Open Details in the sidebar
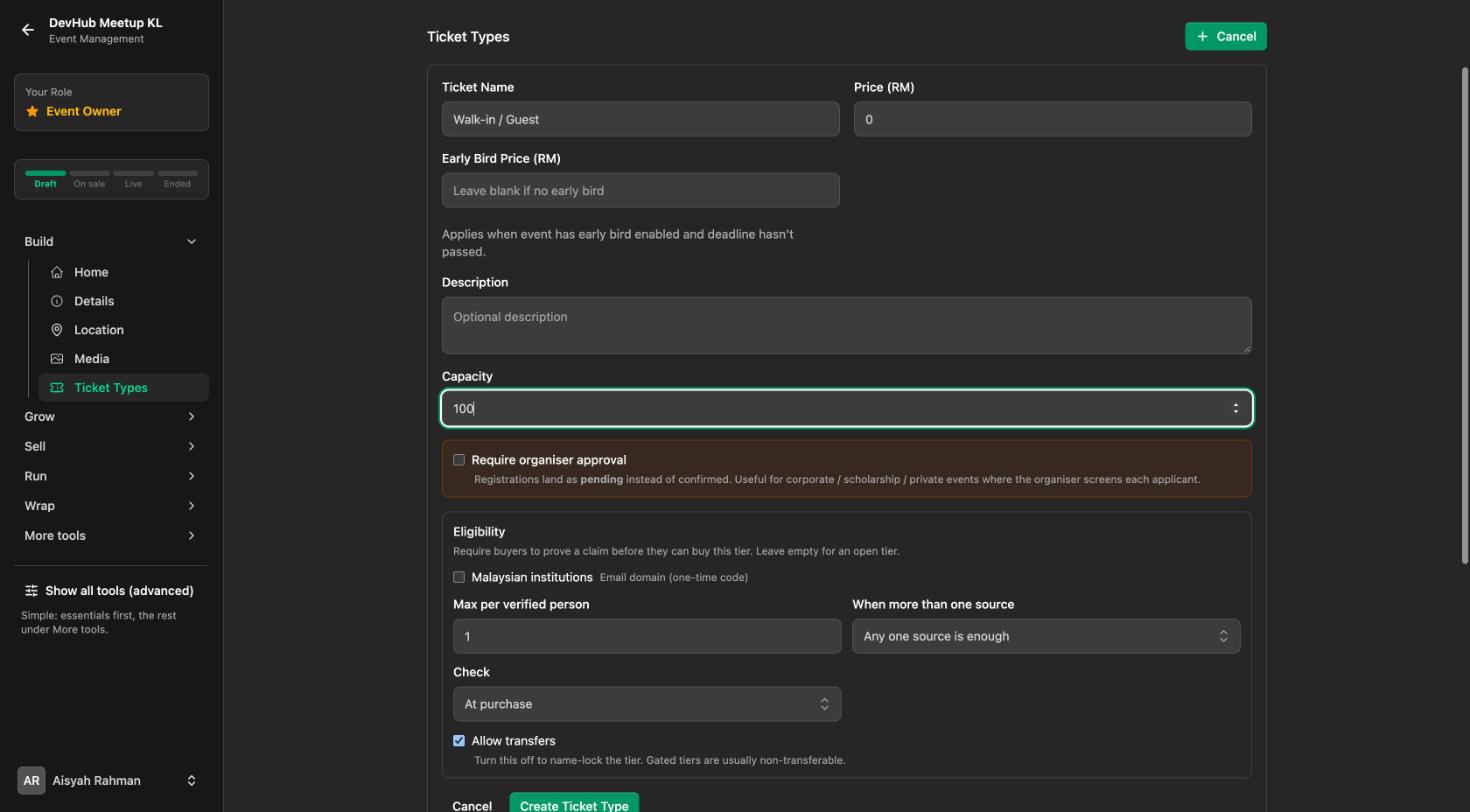 (124, 301)
